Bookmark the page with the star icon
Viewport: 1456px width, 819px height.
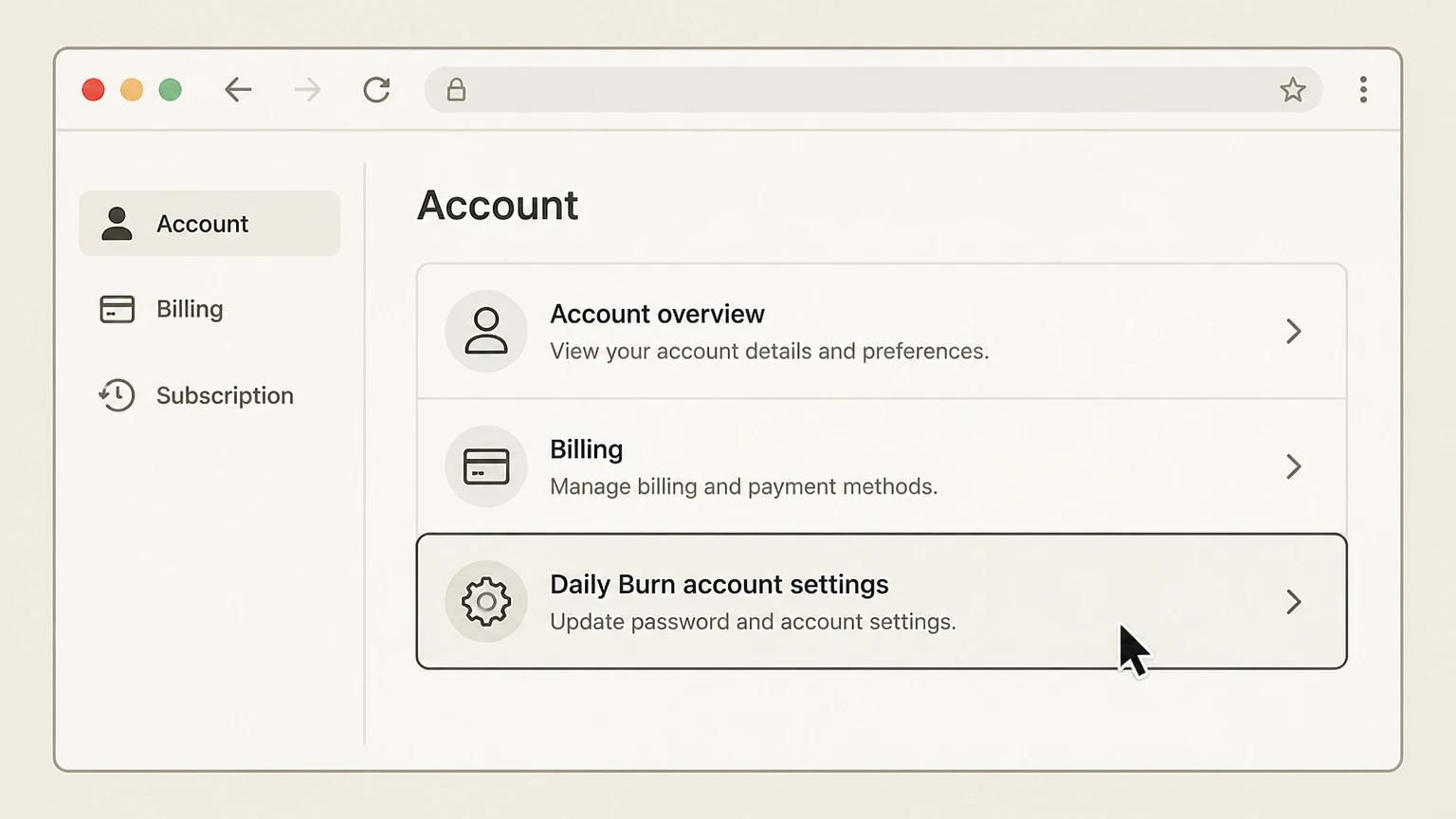pyautogui.click(x=1293, y=90)
